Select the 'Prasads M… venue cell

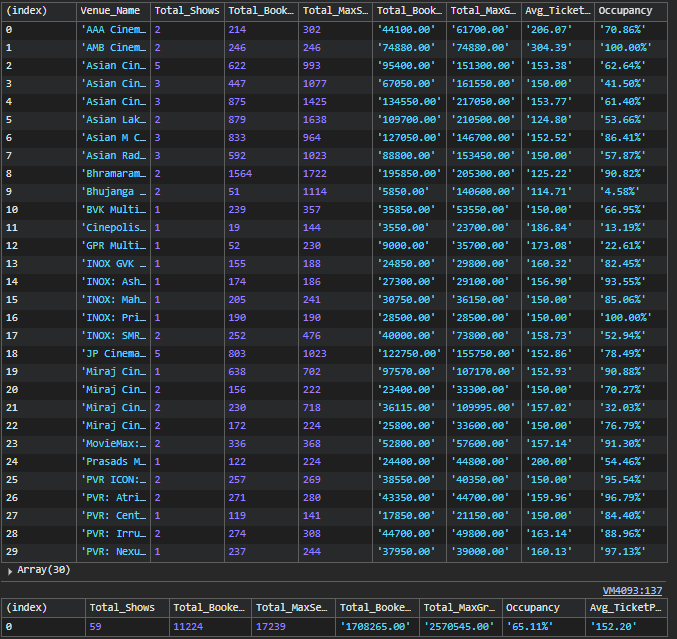[114, 462]
